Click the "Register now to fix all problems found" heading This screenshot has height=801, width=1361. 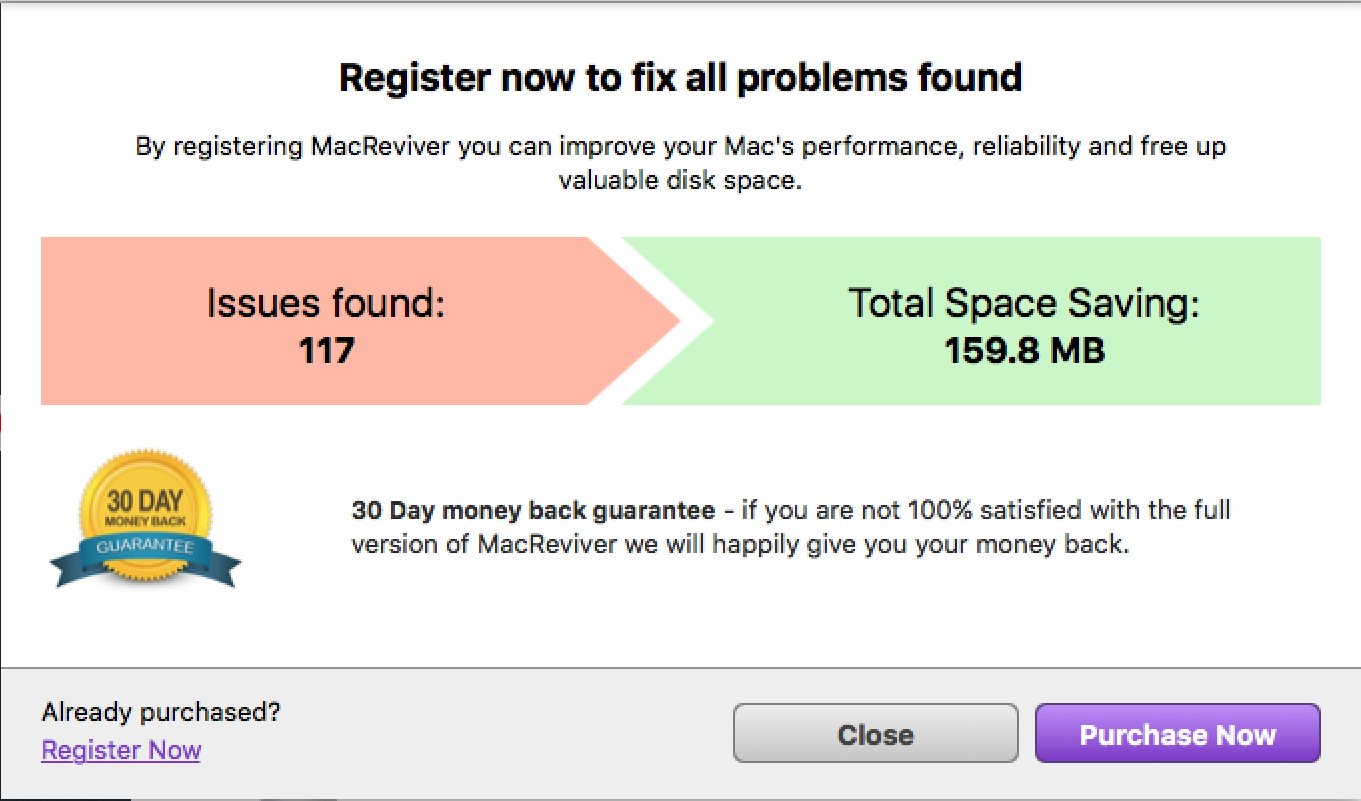pyautogui.click(x=680, y=78)
